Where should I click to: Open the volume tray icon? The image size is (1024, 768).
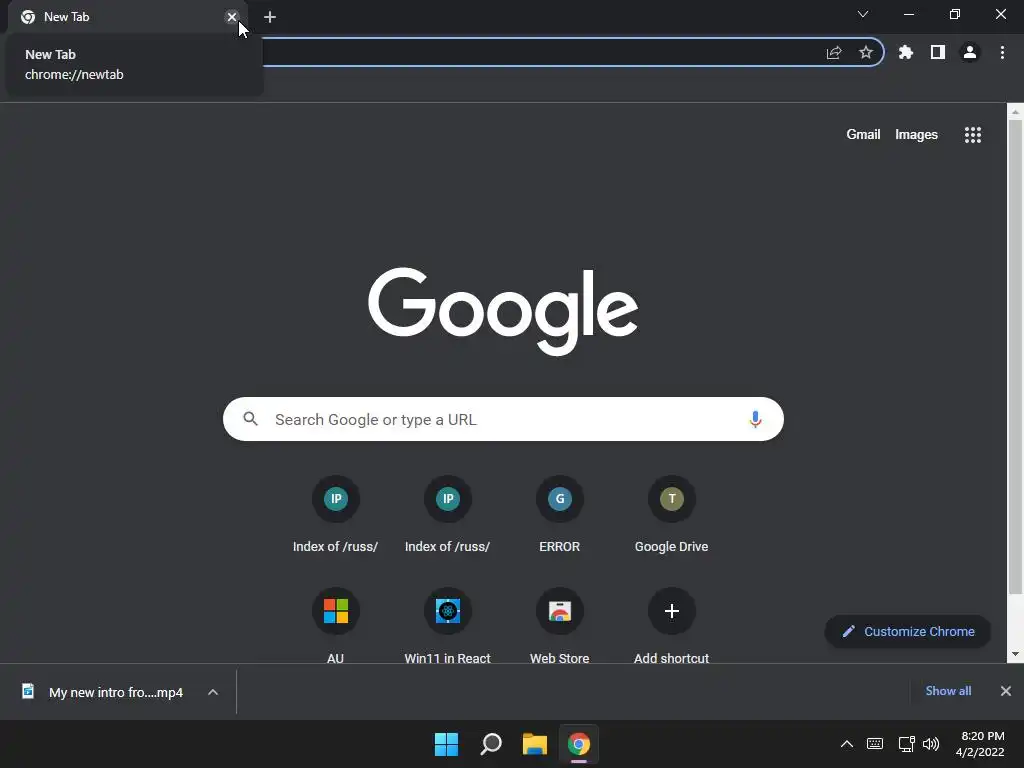pos(931,744)
